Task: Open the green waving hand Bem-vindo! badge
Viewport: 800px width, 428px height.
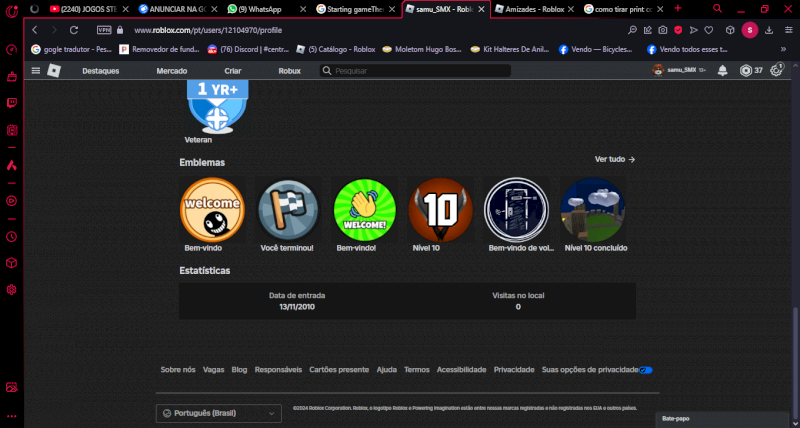Action: pyautogui.click(x=364, y=210)
